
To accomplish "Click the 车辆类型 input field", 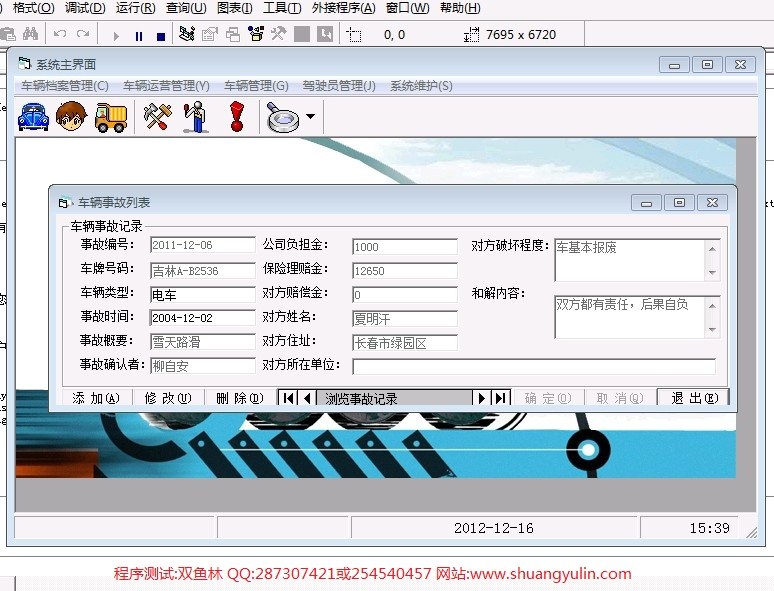I will [x=203, y=295].
